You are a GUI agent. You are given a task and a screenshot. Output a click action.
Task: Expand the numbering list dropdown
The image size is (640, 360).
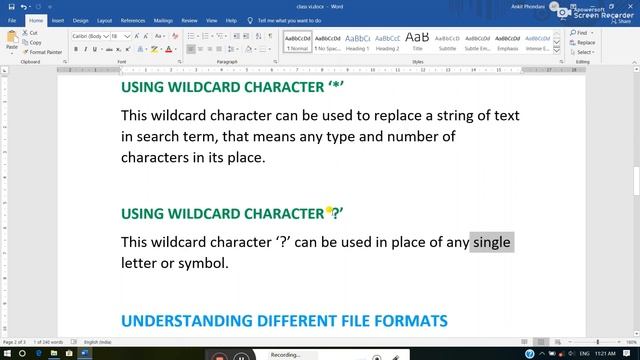pyautogui.click(x=212, y=36)
